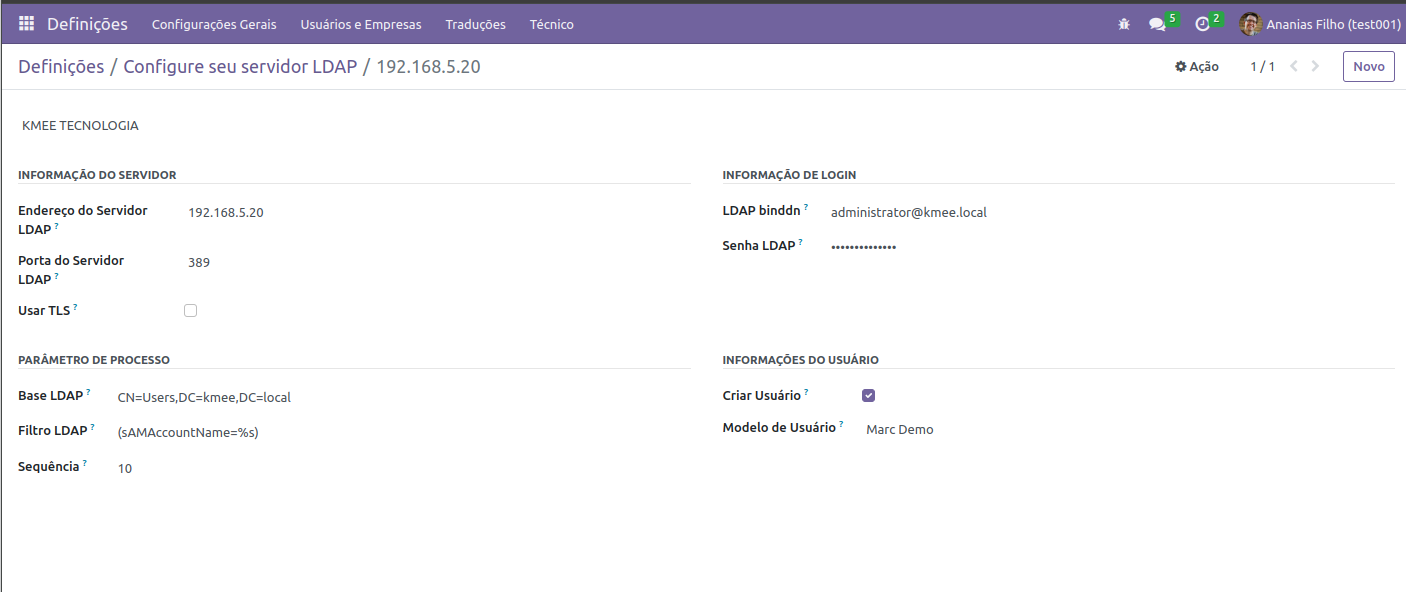The image size is (1406, 592).
Task: Open Usuários e Empresas menu
Action: 361,24
